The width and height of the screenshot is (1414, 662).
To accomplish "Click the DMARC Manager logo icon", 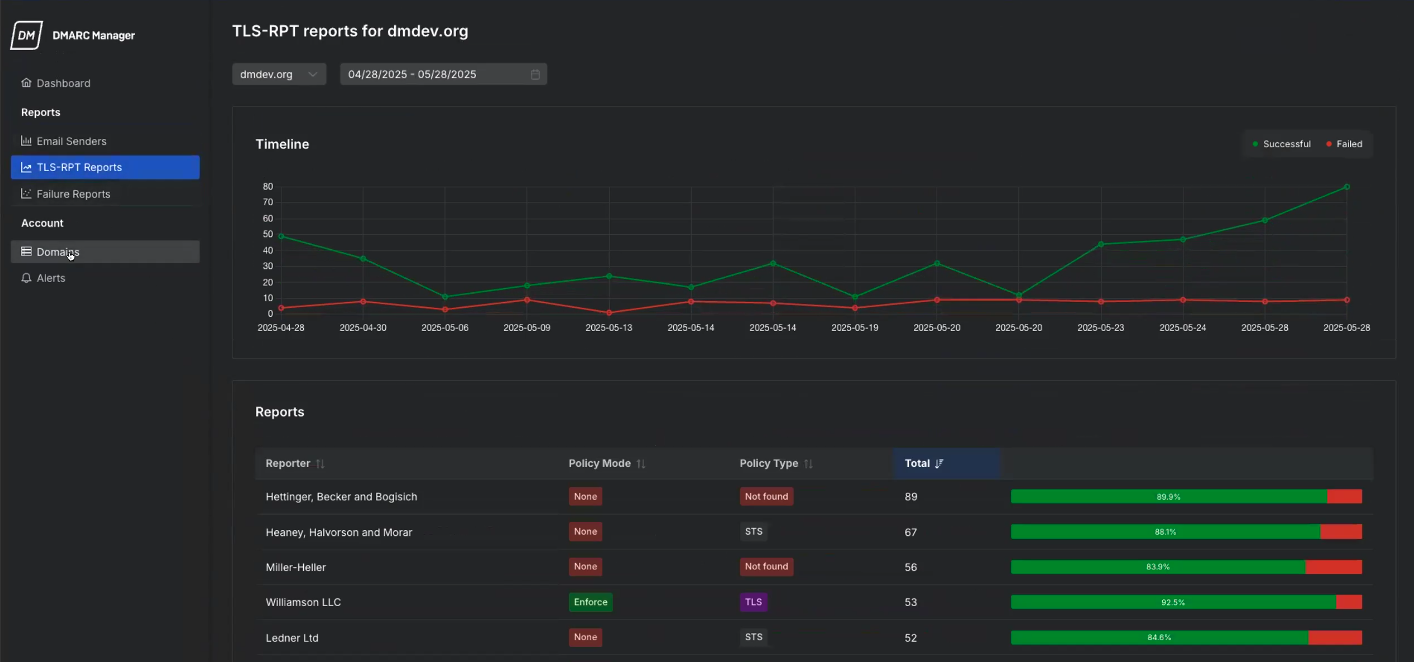I will click(26, 36).
